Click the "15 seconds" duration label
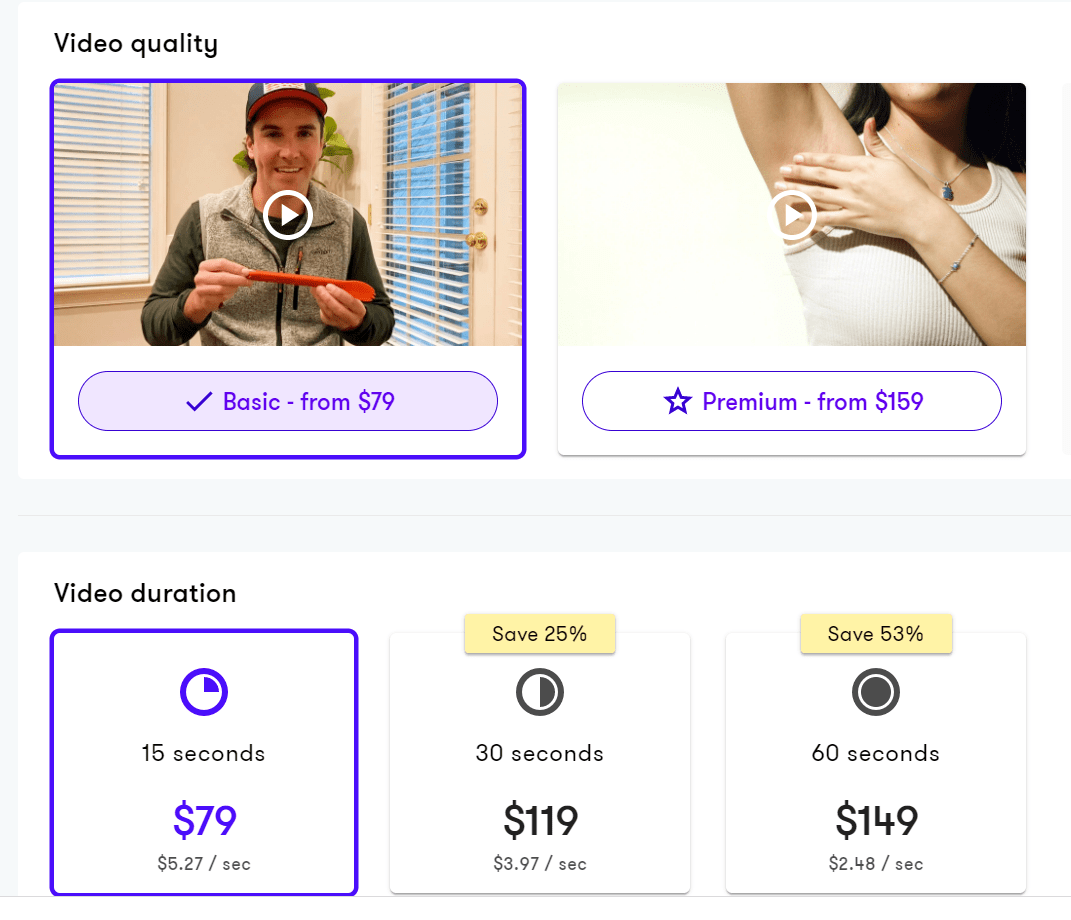 pos(204,753)
